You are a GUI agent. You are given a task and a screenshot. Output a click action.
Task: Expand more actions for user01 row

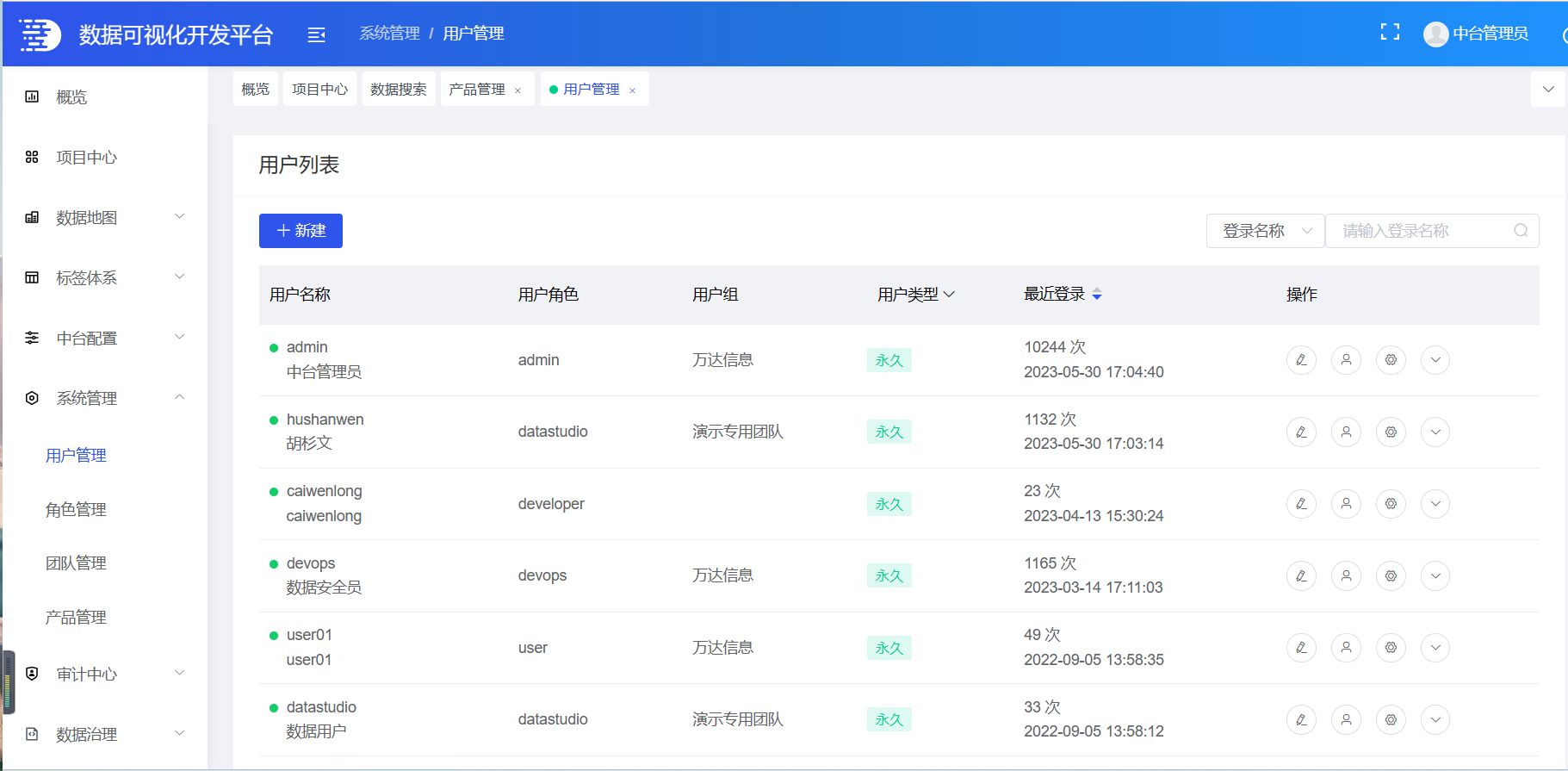click(x=1435, y=647)
